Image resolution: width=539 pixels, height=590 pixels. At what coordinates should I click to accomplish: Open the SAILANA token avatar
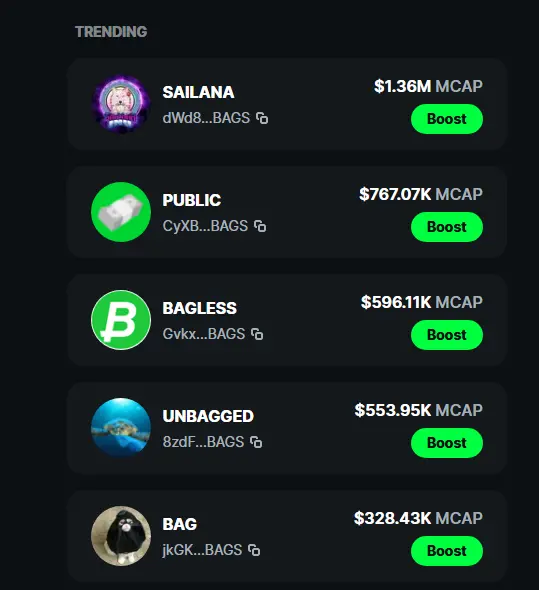[121, 104]
